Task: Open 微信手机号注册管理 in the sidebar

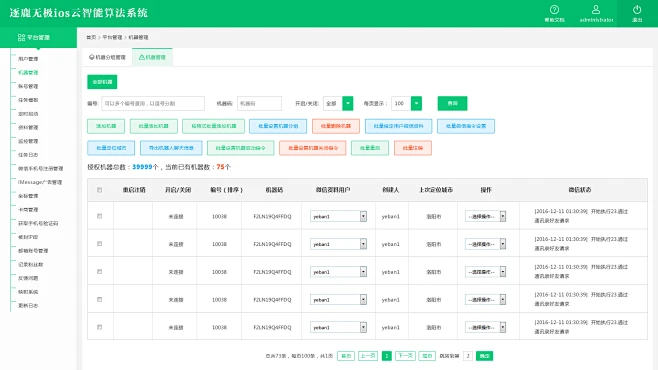Action: point(40,169)
